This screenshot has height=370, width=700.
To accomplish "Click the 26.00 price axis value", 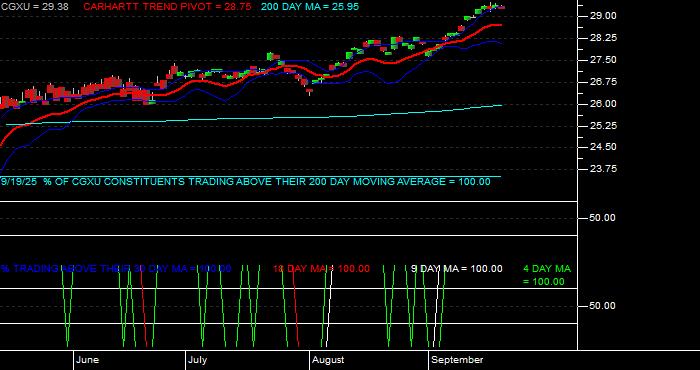I will click(x=604, y=104).
